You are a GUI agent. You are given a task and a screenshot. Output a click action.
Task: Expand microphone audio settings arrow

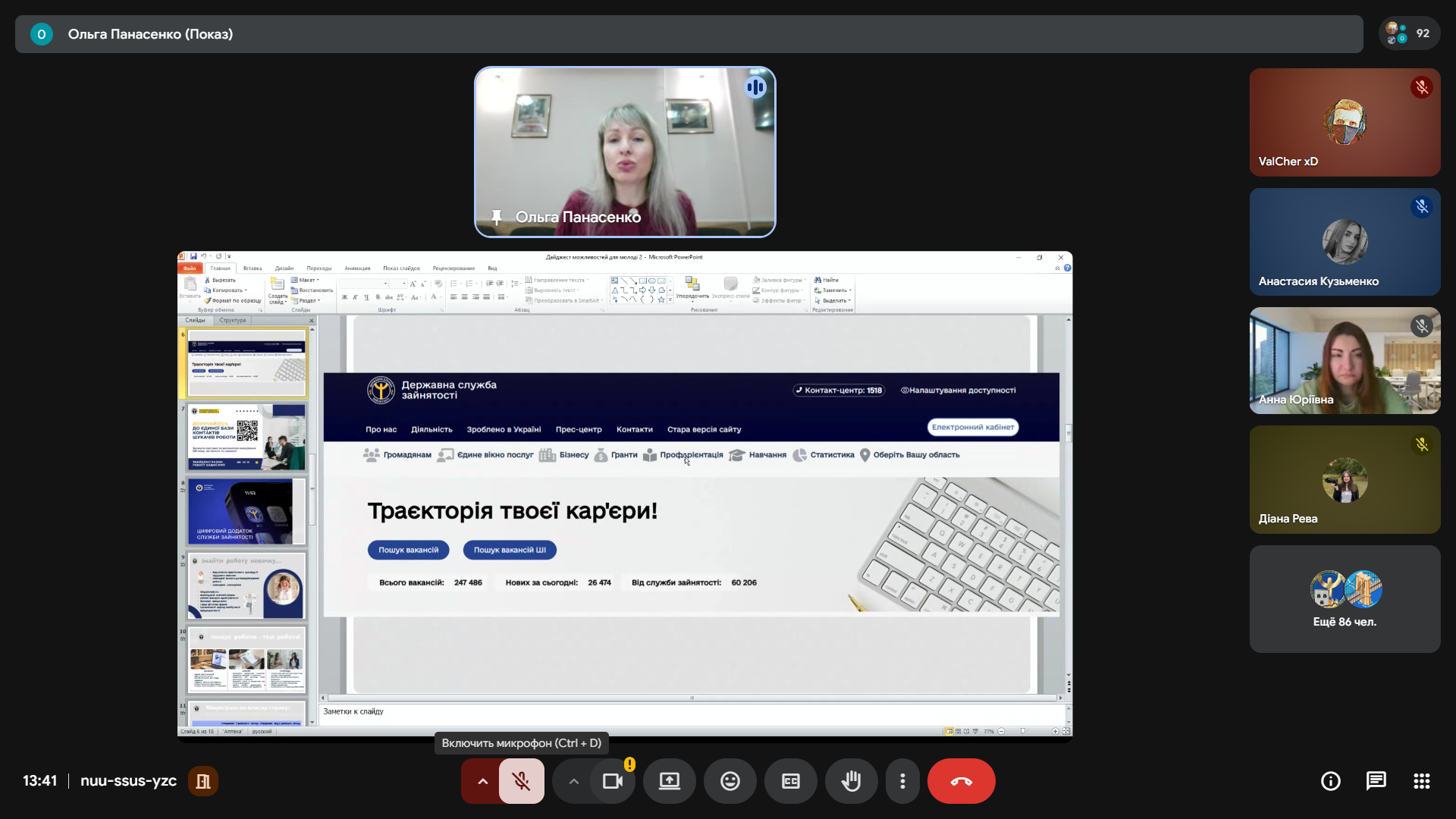(482, 781)
